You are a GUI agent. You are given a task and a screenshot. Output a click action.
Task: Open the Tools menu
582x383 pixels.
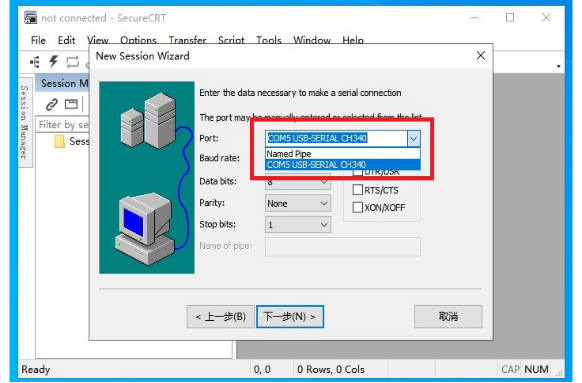point(269,40)
